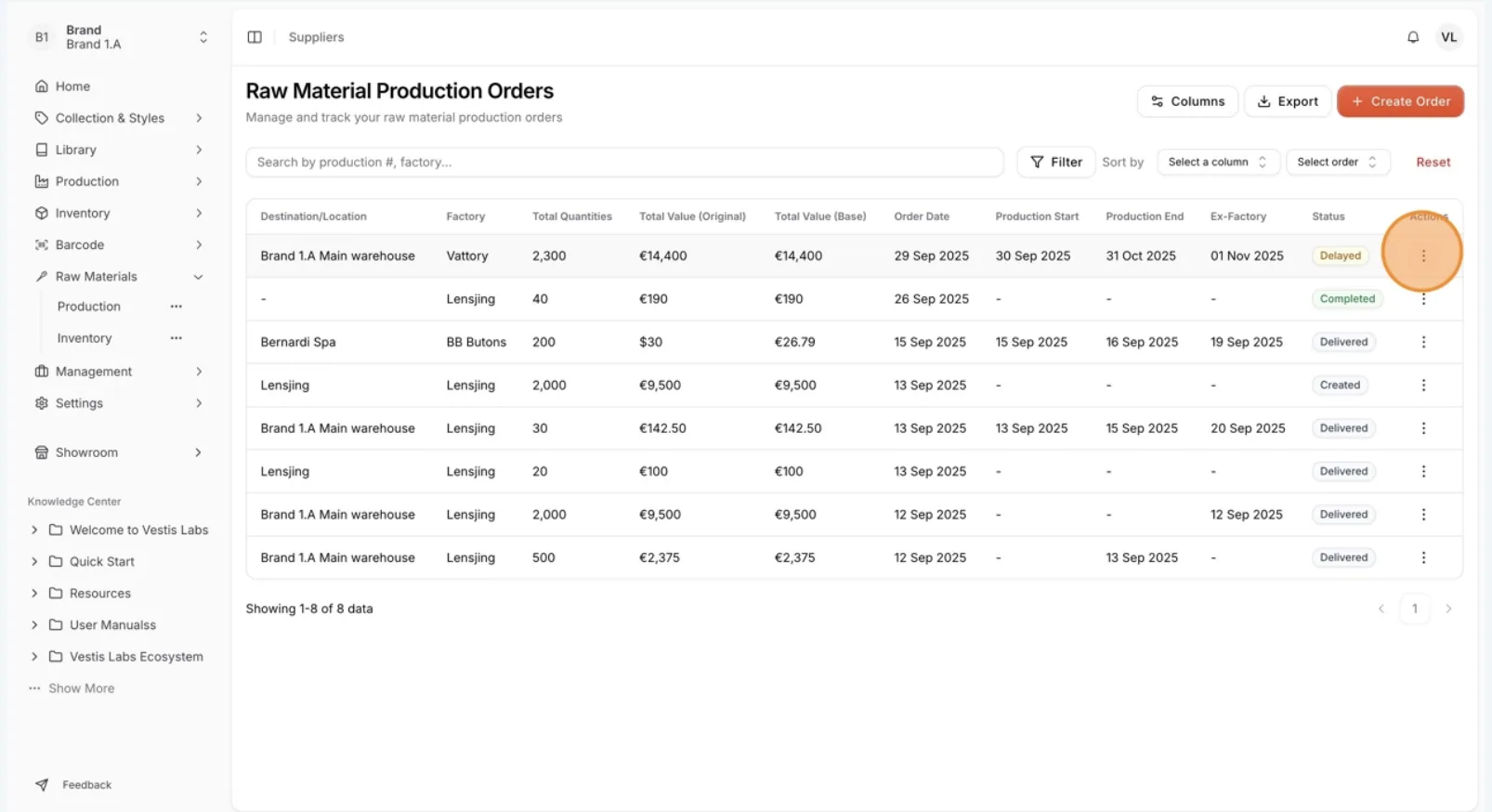Image resolution: width=1492 pixels, height=812 pixels.
Task: Expand Collection & Styles menu
Action: tap(199, 118)
